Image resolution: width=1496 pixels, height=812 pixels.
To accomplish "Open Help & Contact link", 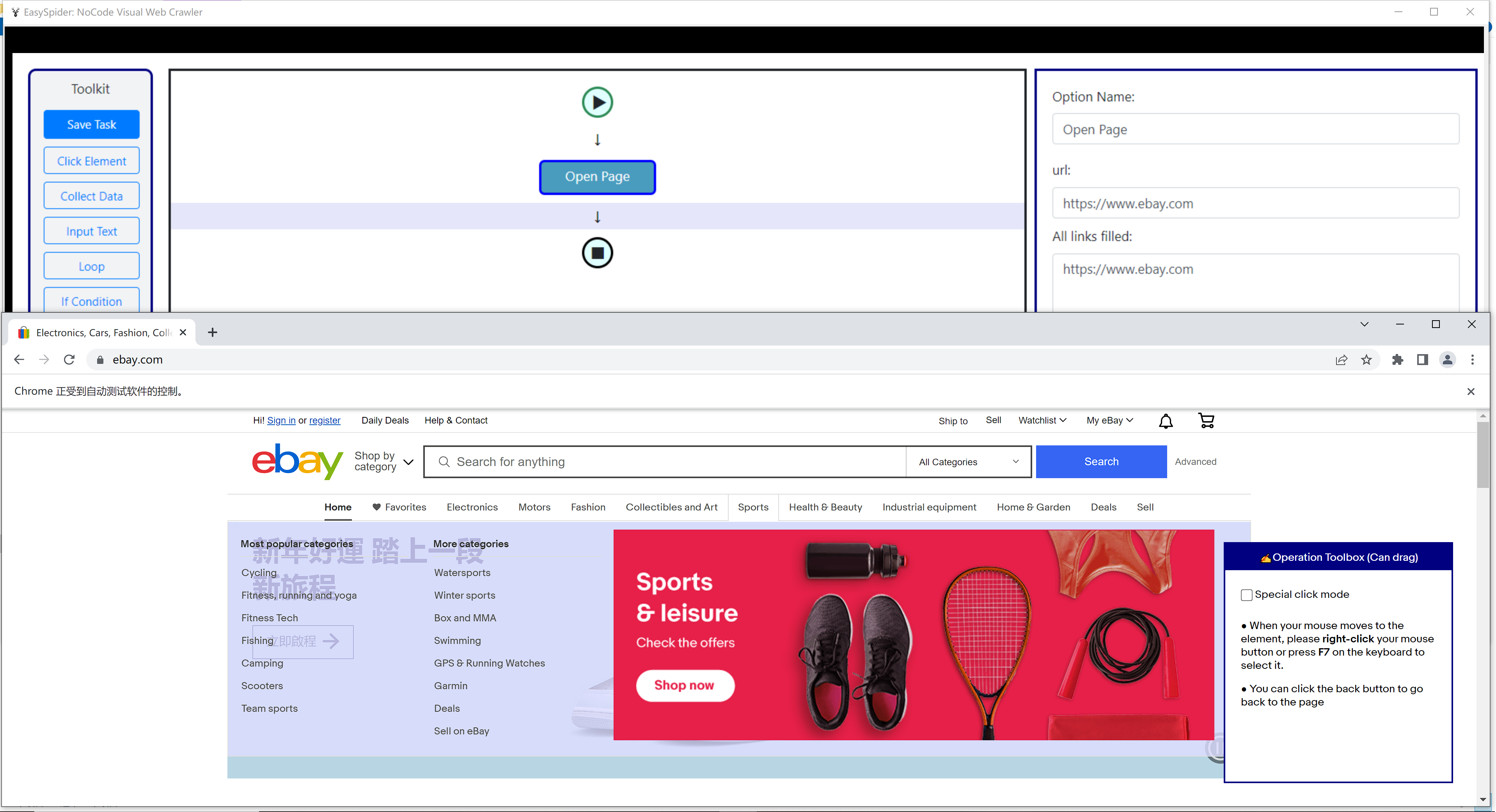I will coord(456,420).
